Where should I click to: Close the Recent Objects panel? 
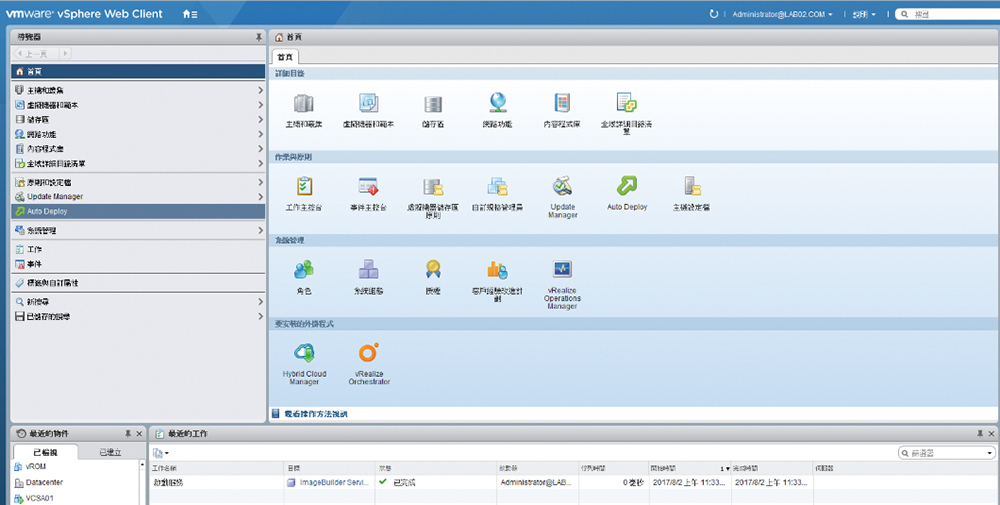point(139,434)
